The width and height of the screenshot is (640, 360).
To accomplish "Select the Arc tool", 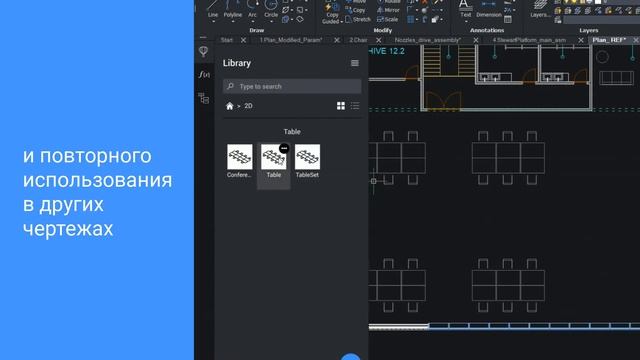I will 252,9.
